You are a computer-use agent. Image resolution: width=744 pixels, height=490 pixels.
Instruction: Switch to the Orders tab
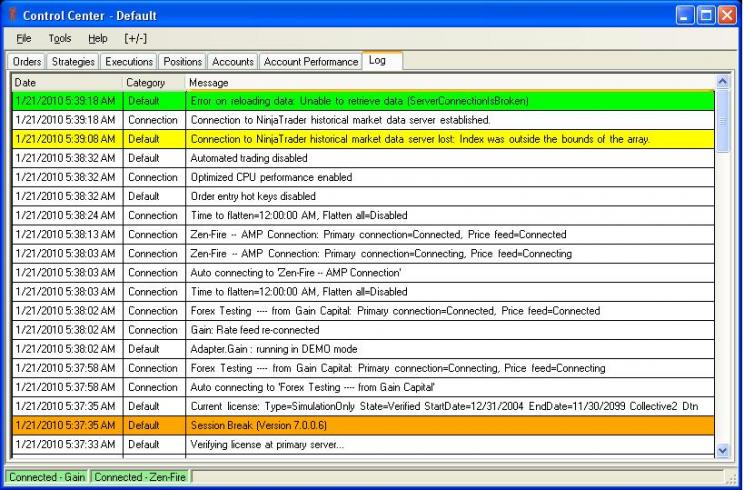(x=27, y=62)
